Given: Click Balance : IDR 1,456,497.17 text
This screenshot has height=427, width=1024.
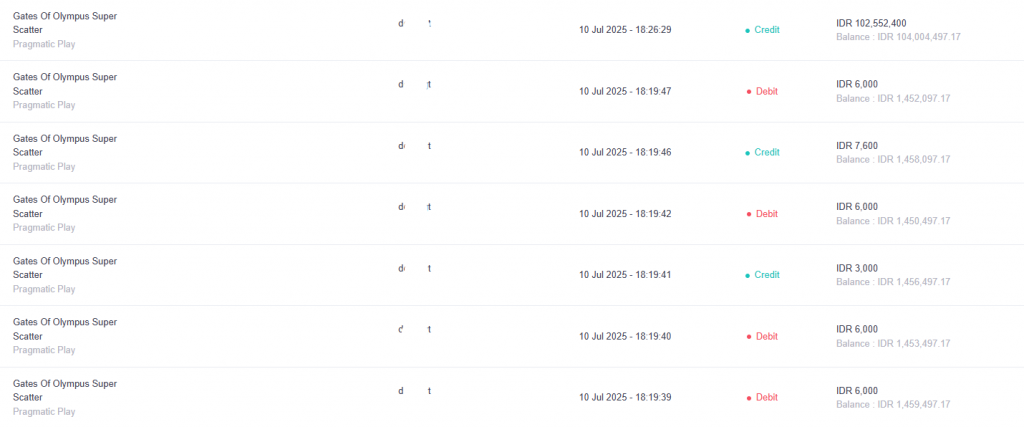Looking at the screenshot, I should [x=893, y=282].
